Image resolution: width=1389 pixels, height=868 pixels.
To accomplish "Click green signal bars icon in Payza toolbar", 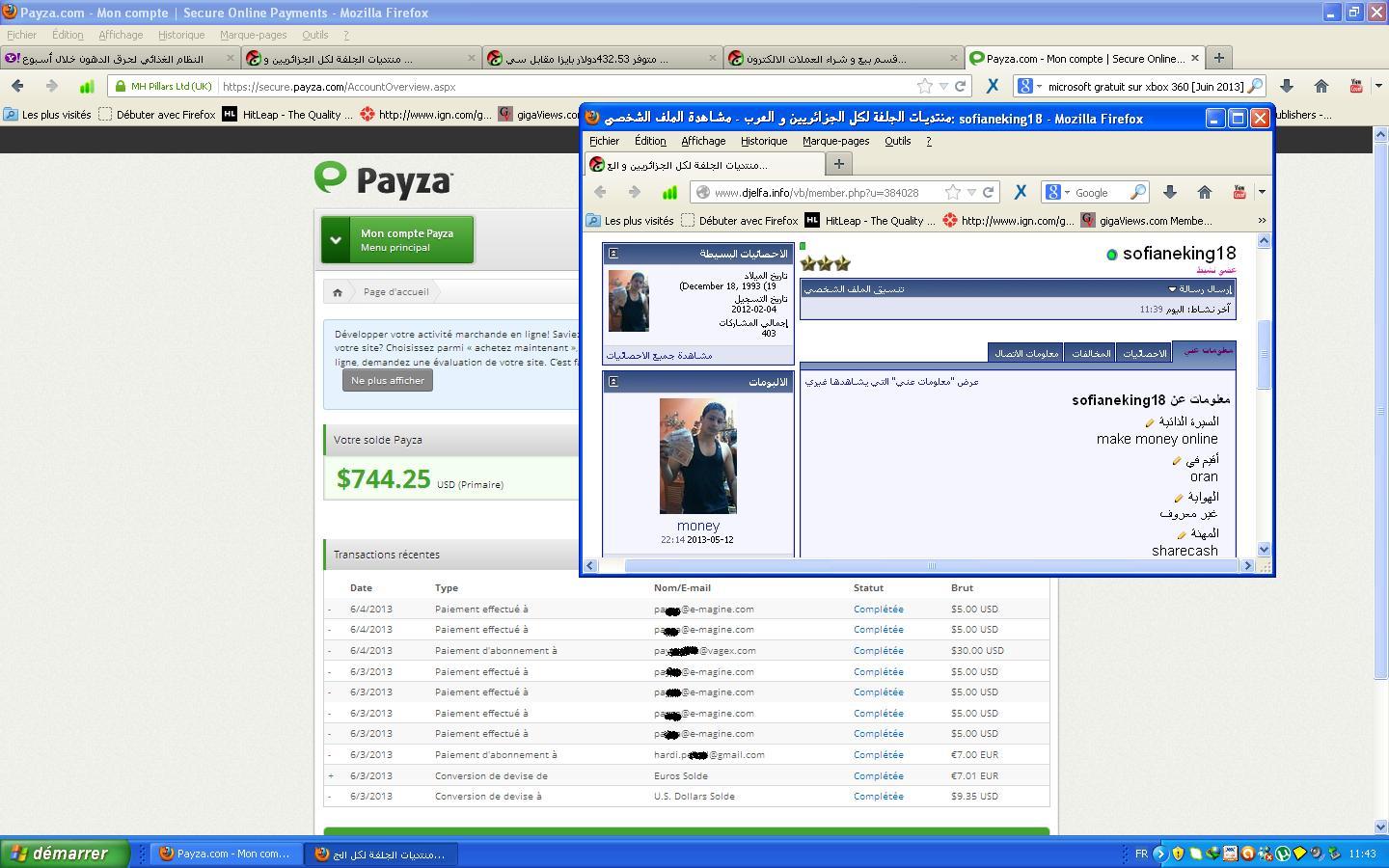I will [87, 86].
